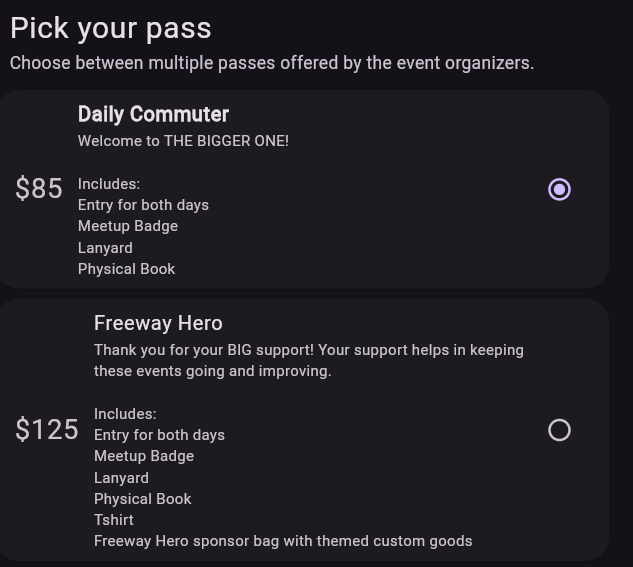Click "Physical Book" in the Daily Commuter card
The image size is (633, 567).
(x=126, y=269)
